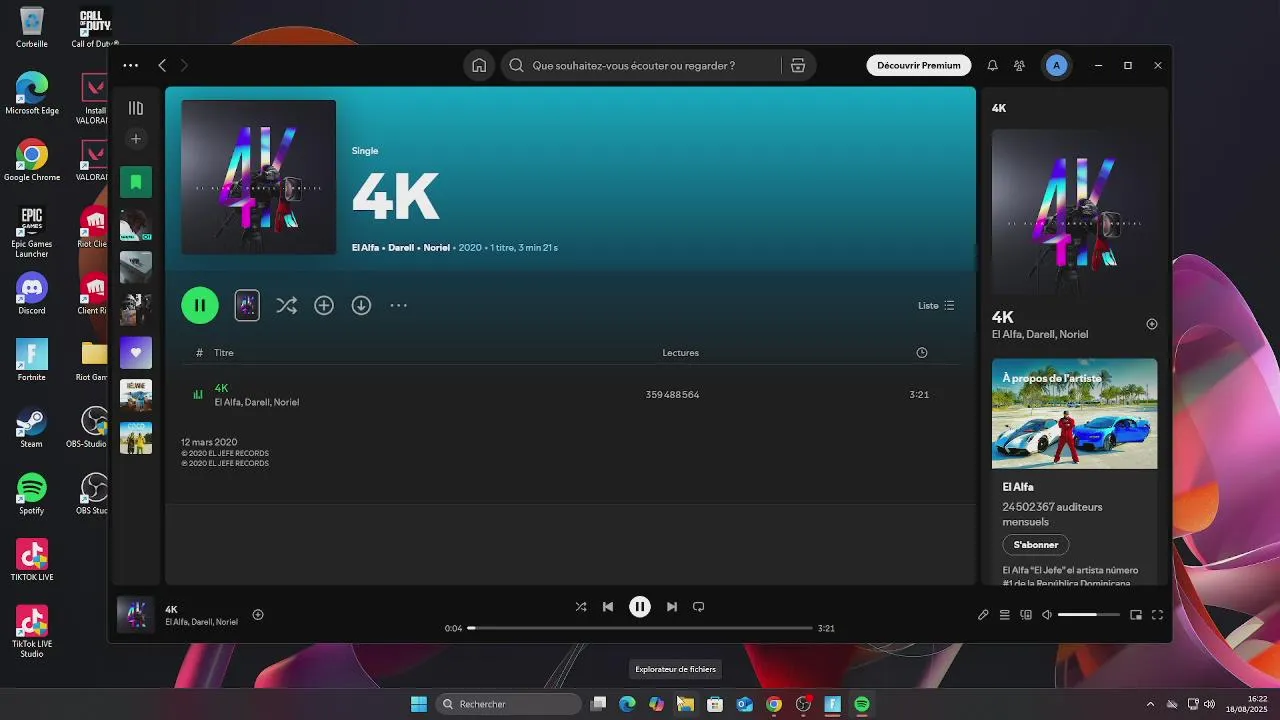Click the 4K album cover image
This screenshot has width=1280, height=720.
[x=258, y=177]
